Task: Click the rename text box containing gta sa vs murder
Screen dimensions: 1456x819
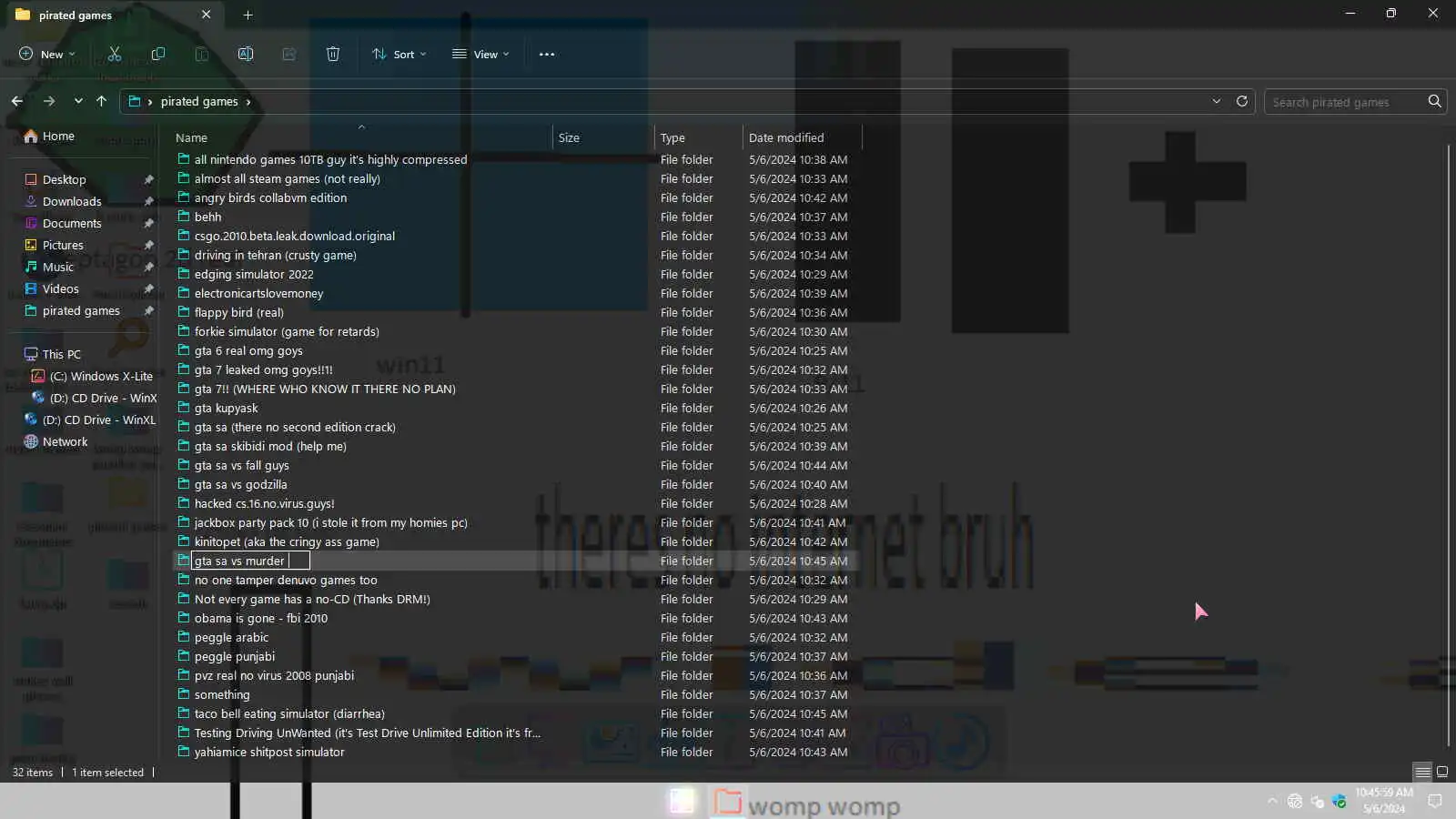Action: 250,561
